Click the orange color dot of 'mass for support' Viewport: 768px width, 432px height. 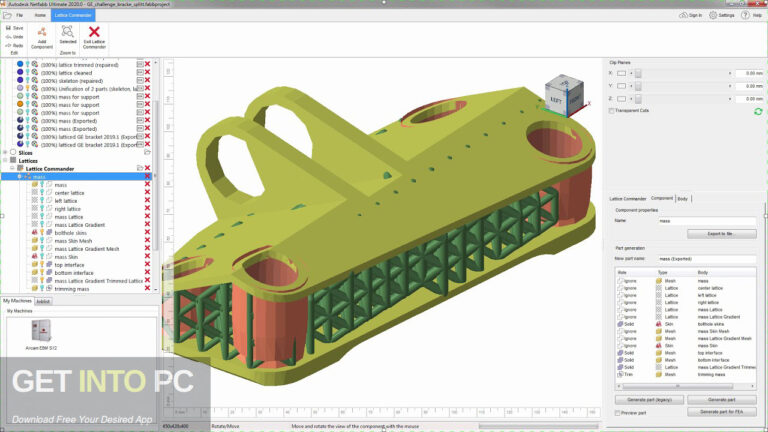coord(20,104)
